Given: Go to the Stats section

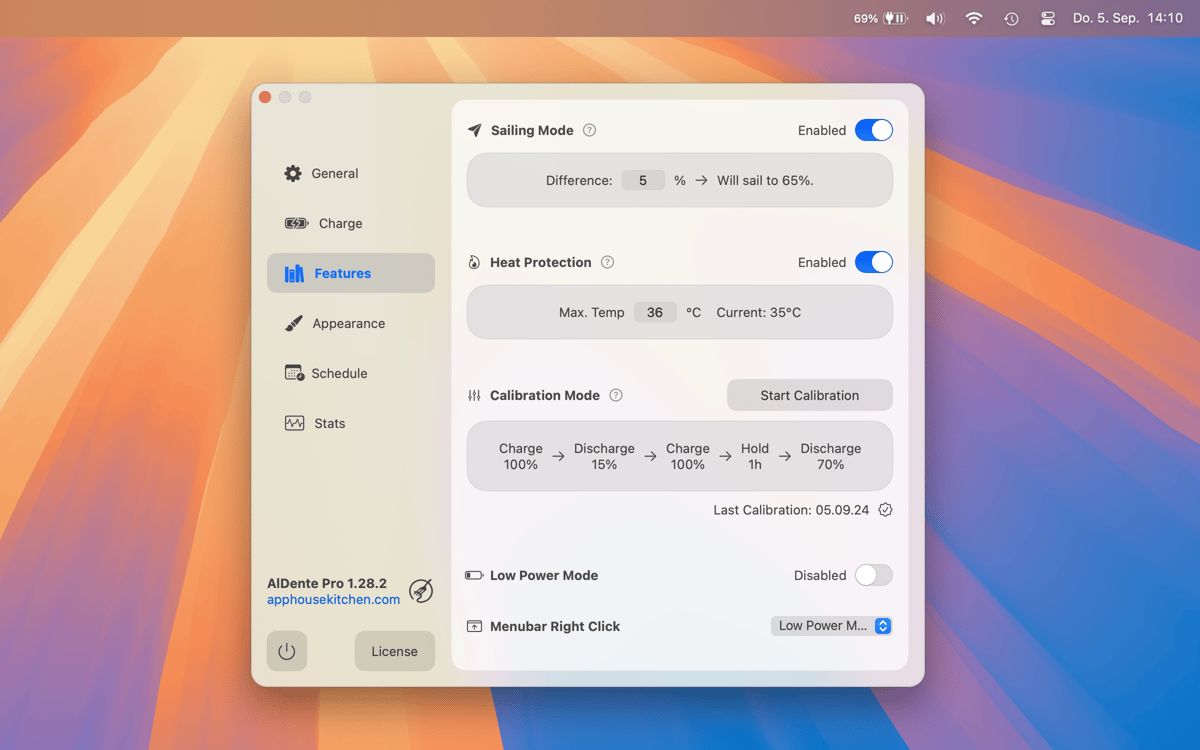Looking at the screenshot, I should pyautogui.click(x=329, y=423).
